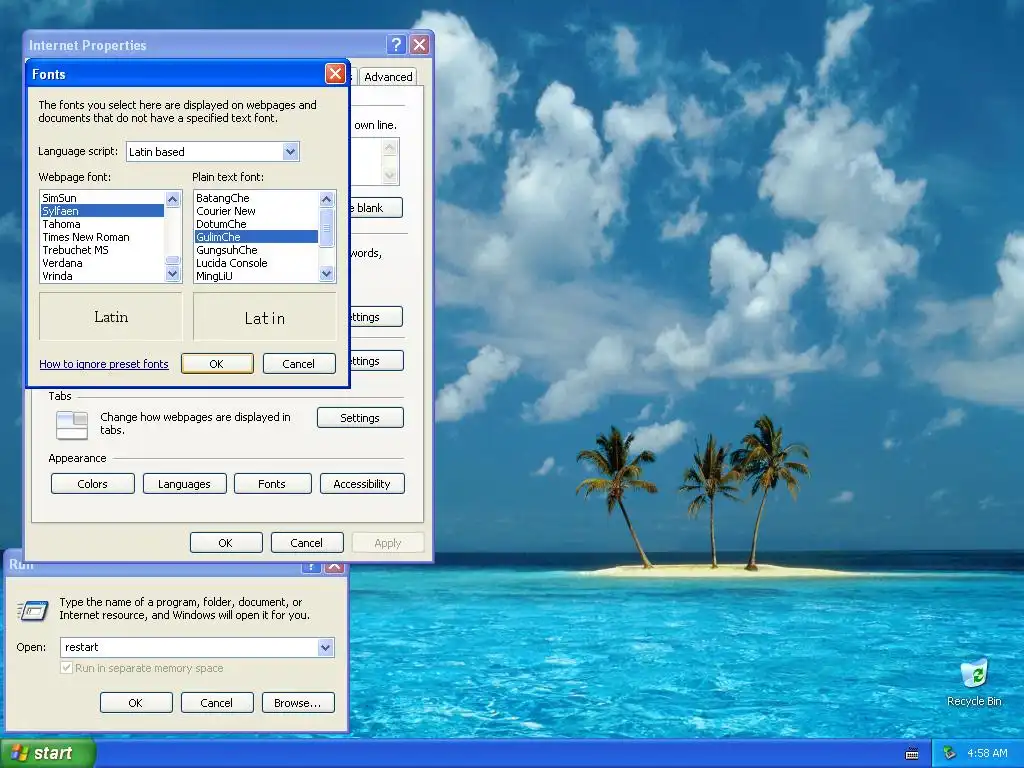Click Cancel in the Run dialog
The height and width of the screenshot is (768, 1024).
[x=217, y=703]
